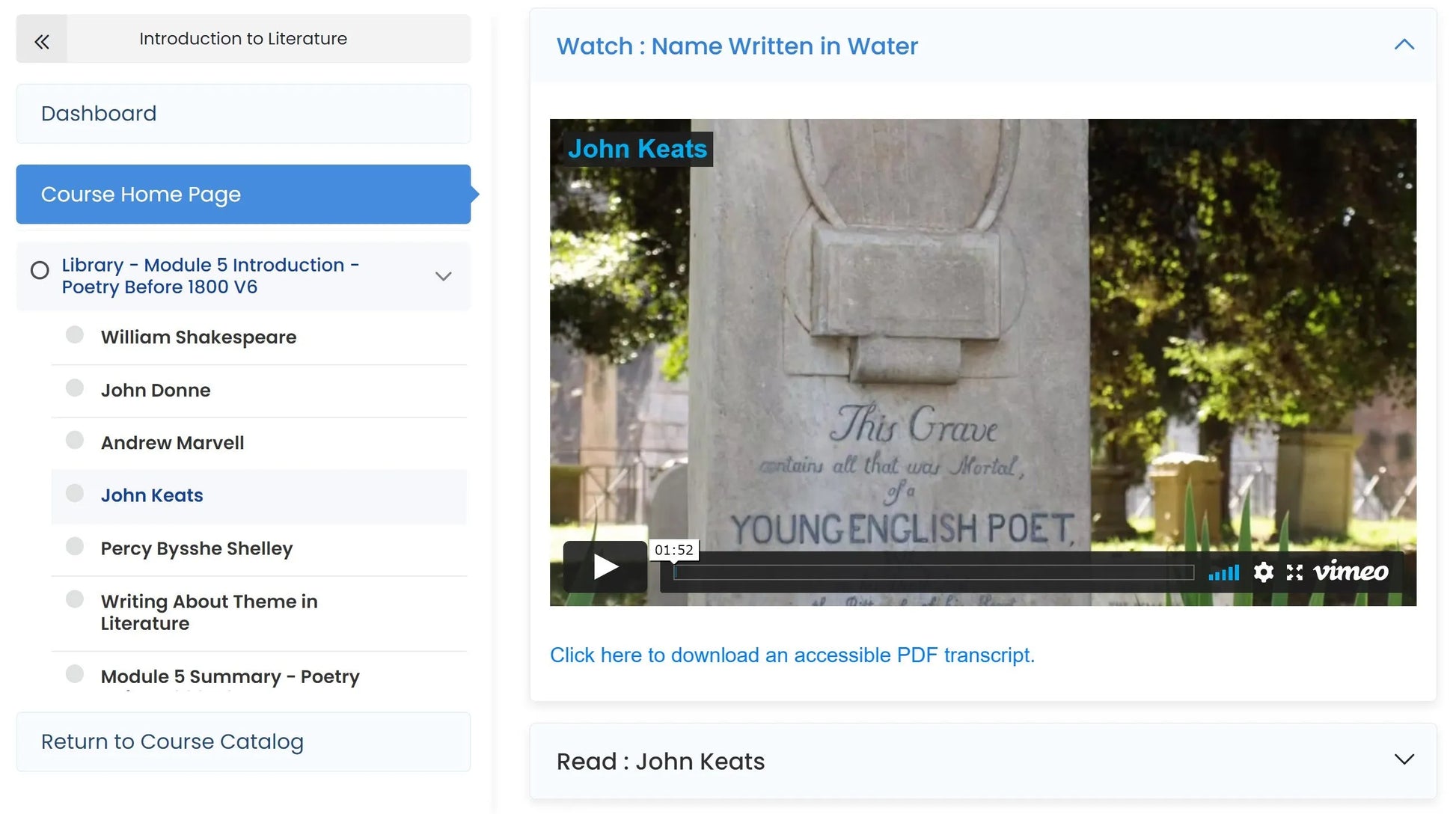Download the accessible PDF transcript

792,655
